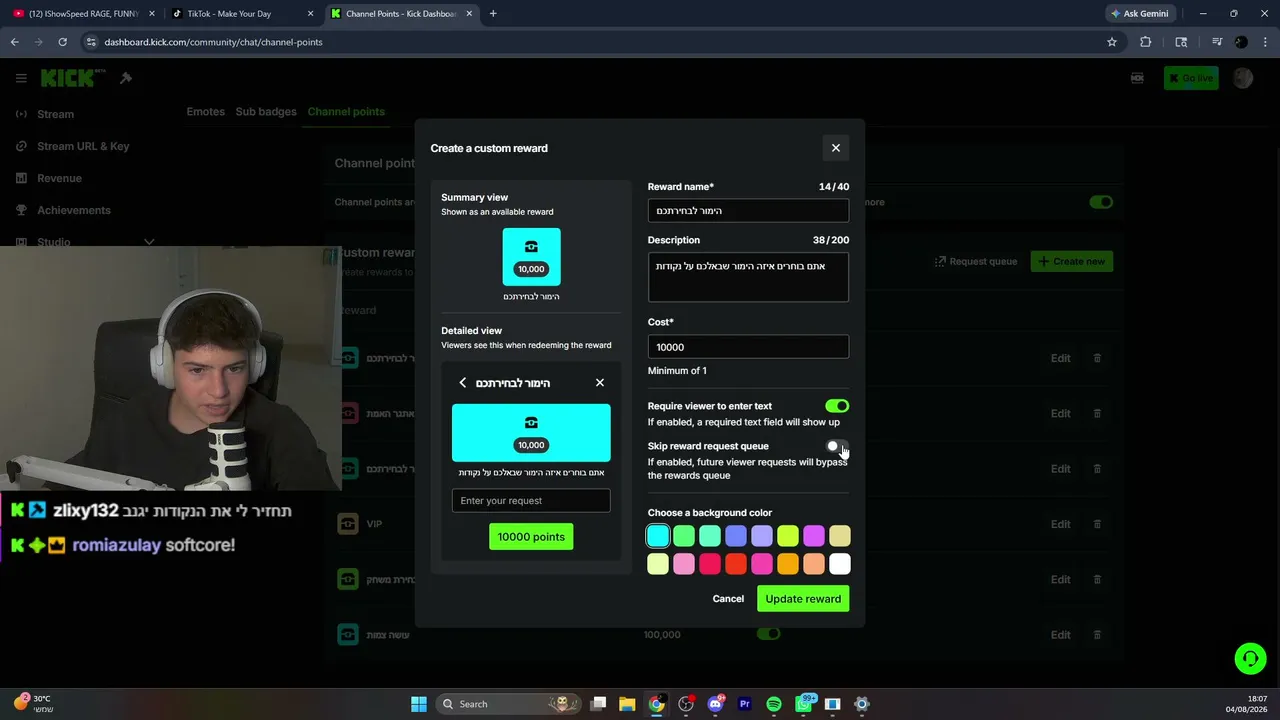Open the Request queue link
Screen dimensions: 1280x720
(976, 261)
